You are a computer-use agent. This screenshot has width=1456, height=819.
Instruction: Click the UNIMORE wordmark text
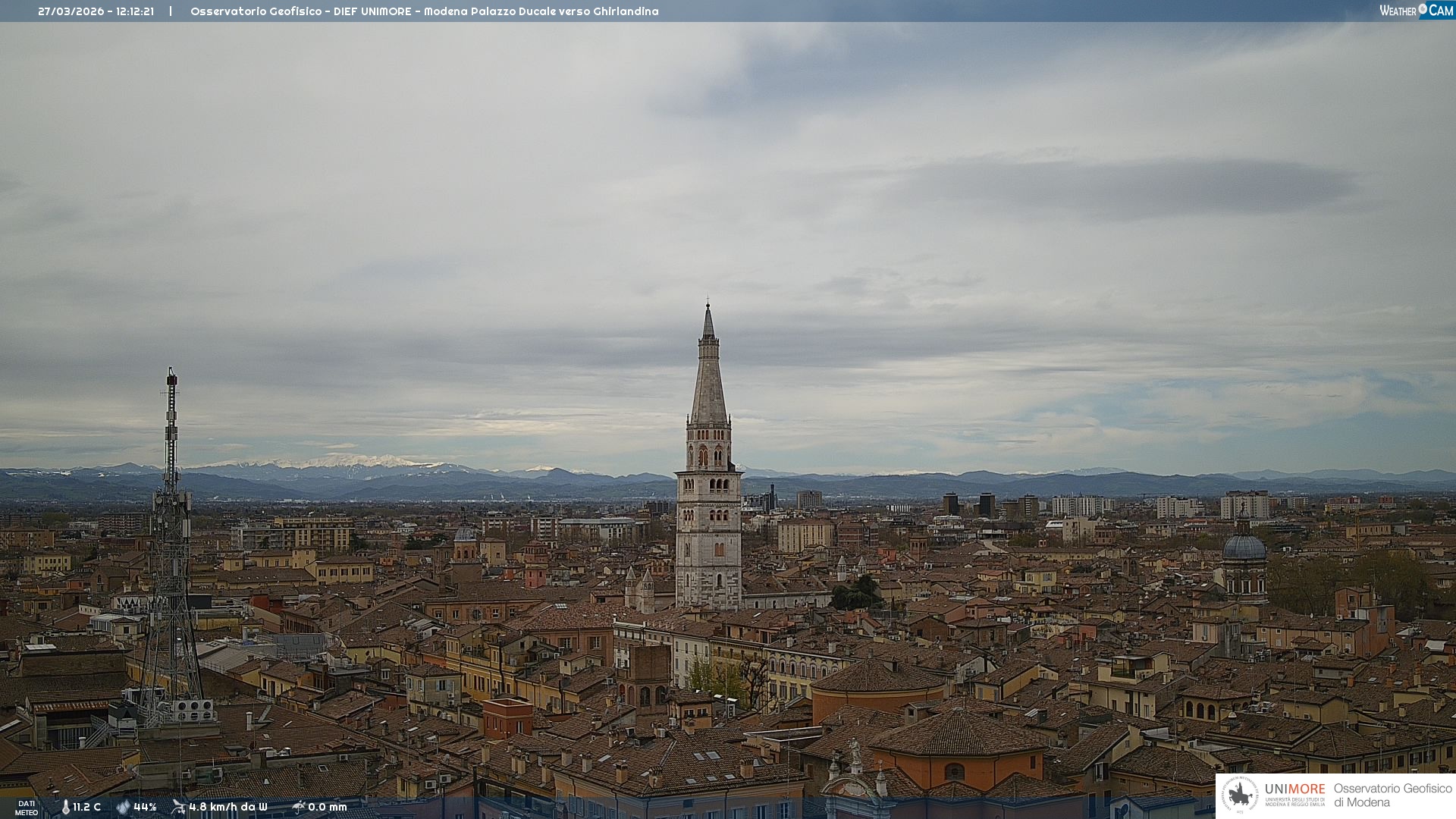1294,789
